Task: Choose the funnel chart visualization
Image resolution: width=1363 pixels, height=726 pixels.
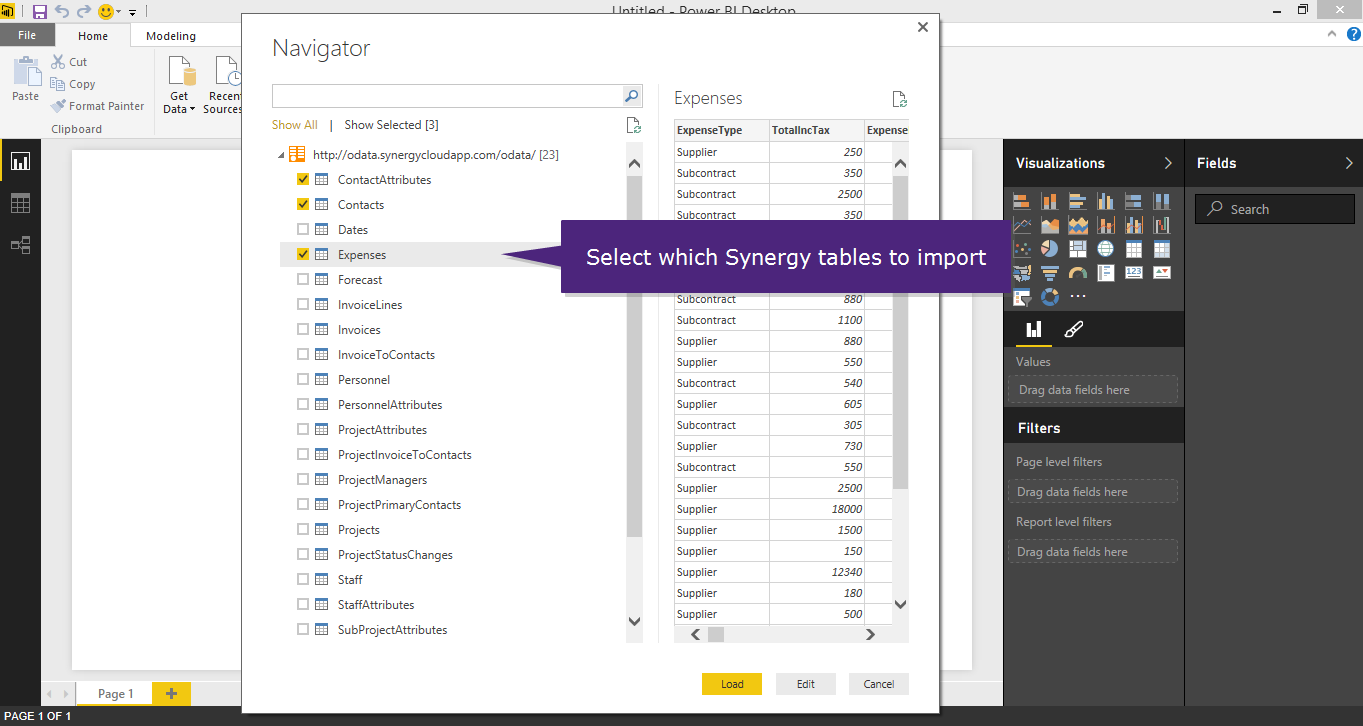Action: click(x=1049, y=272)
